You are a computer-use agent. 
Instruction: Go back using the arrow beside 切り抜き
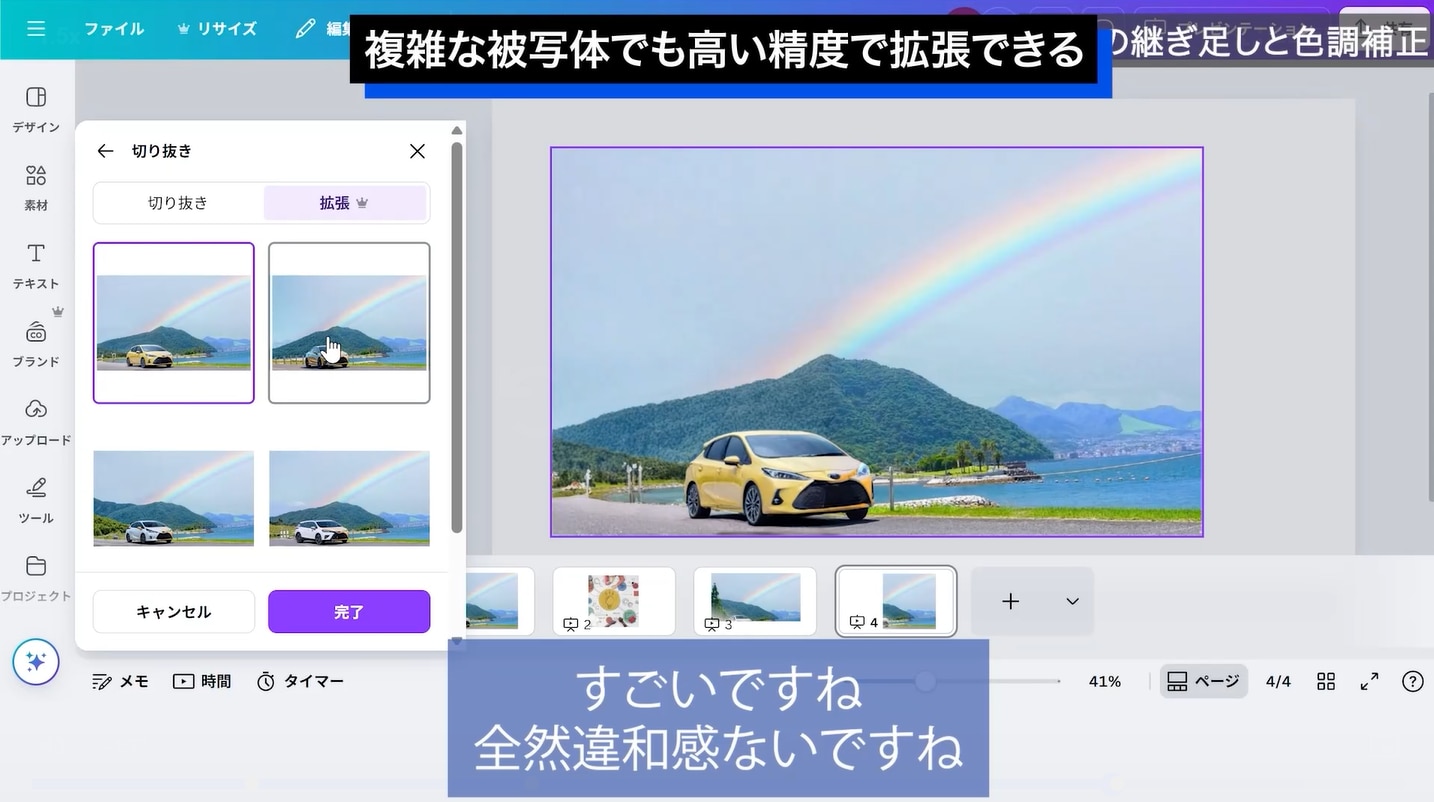click(105, 151)
